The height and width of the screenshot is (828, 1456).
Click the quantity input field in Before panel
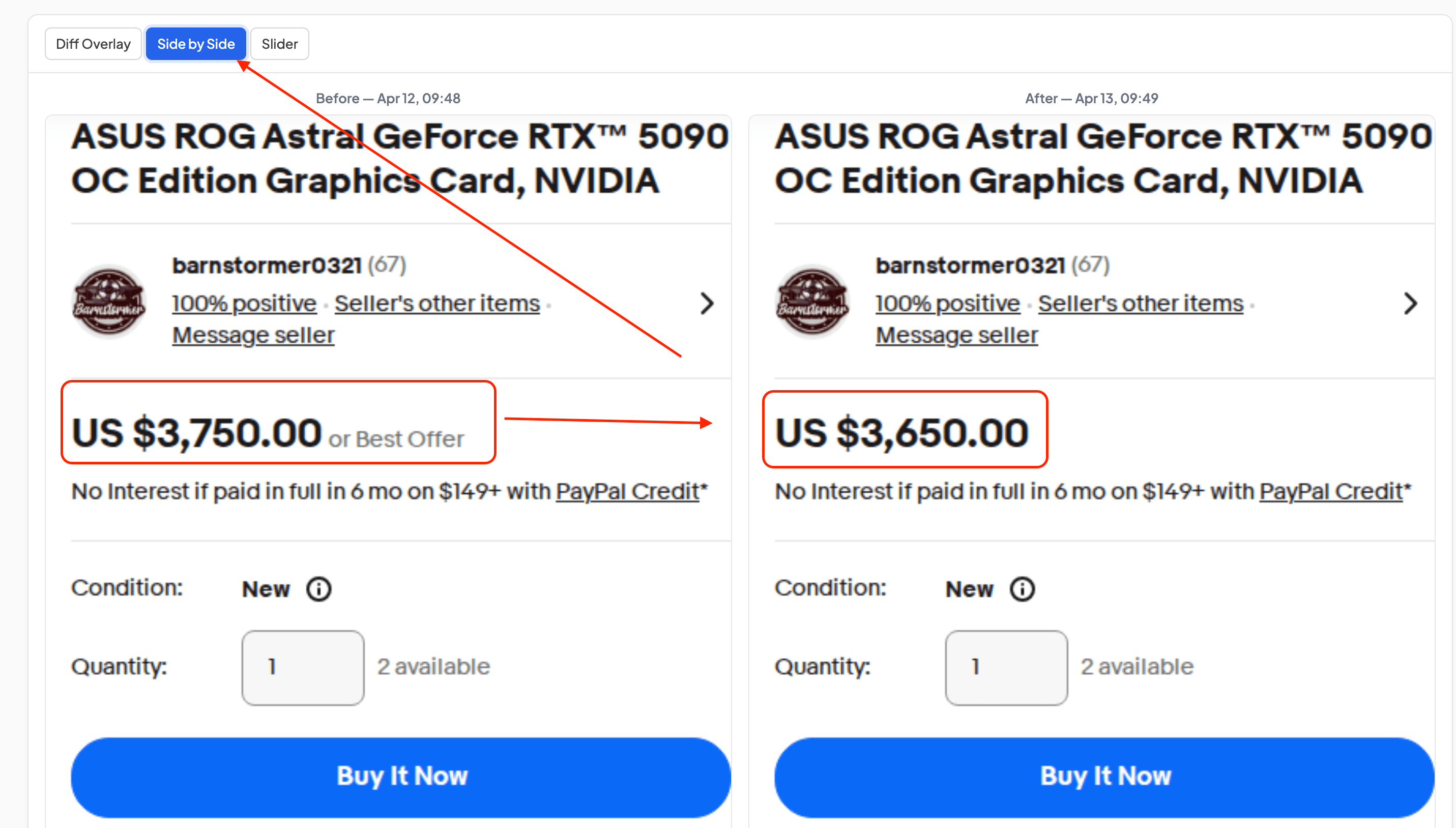303,667
